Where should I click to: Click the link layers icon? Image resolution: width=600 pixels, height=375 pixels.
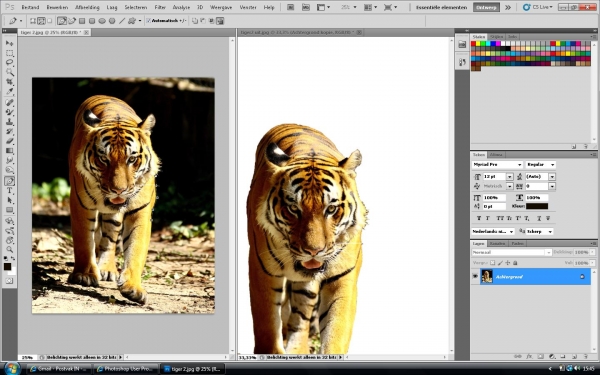(518, 356)
